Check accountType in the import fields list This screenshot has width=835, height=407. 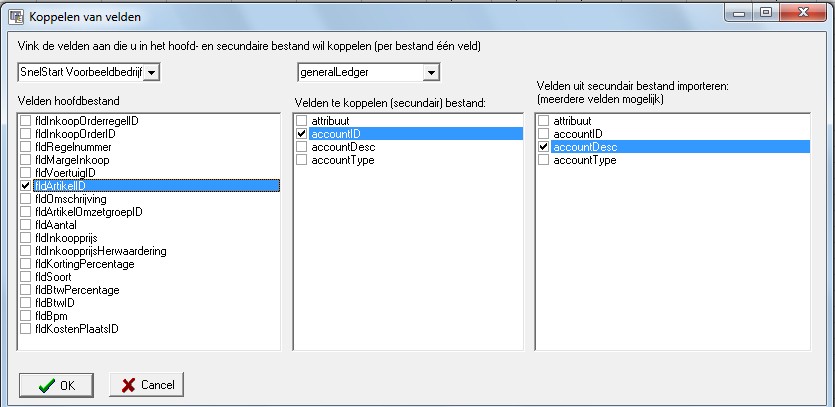(x=544, y=160)
